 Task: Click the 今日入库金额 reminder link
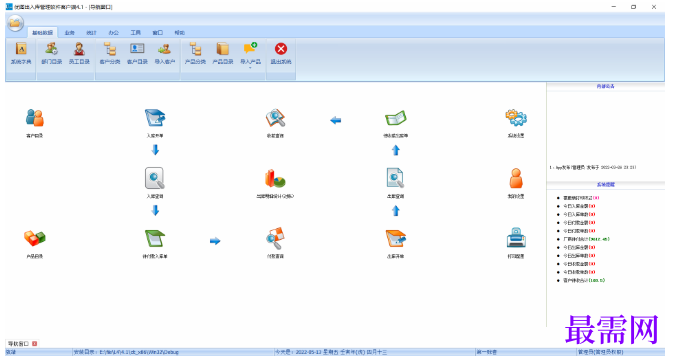click(x=579, y=206)
